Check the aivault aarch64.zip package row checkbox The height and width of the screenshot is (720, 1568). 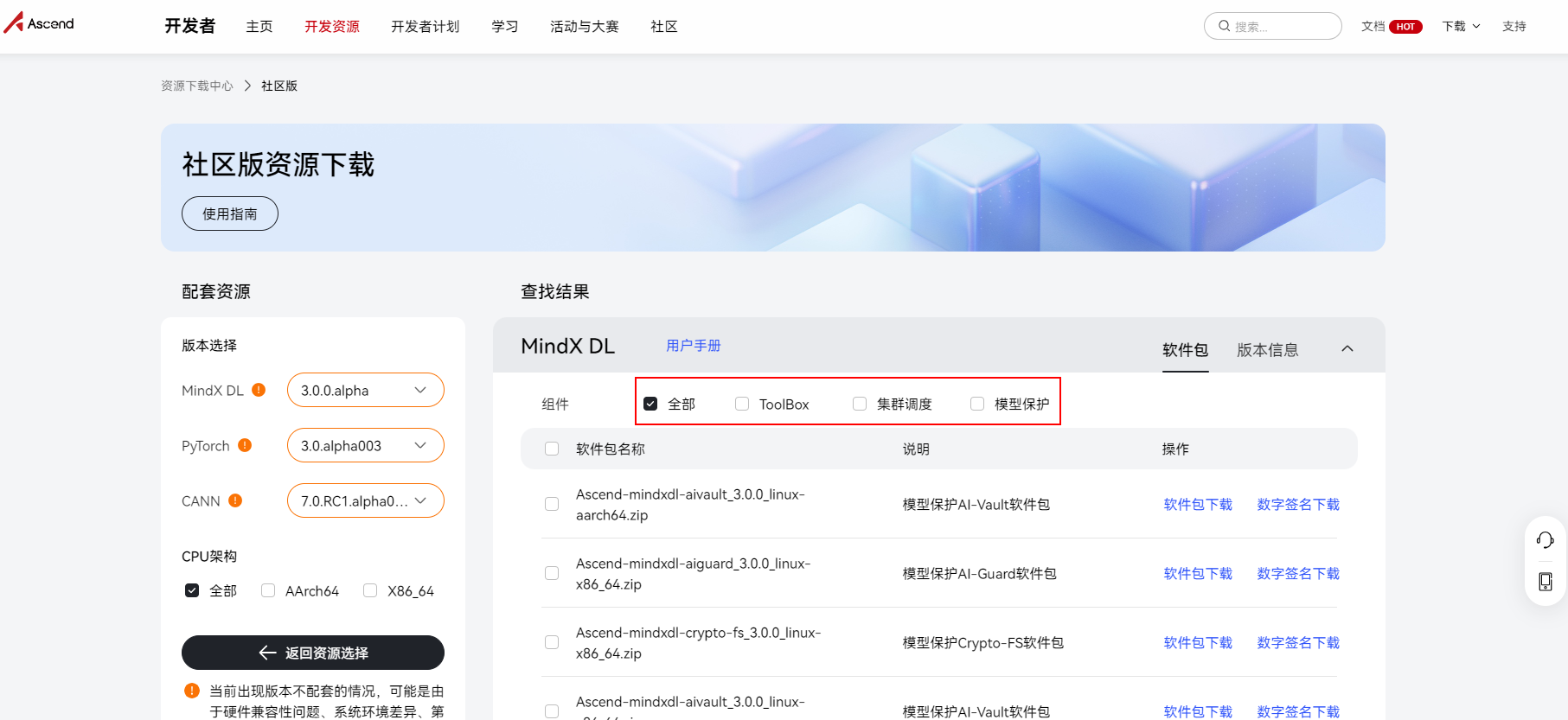click(x=552, y=504)
